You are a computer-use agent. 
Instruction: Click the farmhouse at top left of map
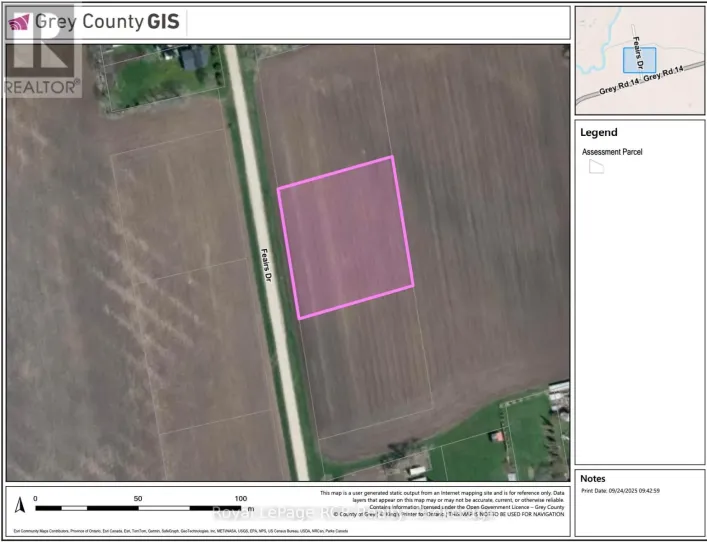(191, 62)
